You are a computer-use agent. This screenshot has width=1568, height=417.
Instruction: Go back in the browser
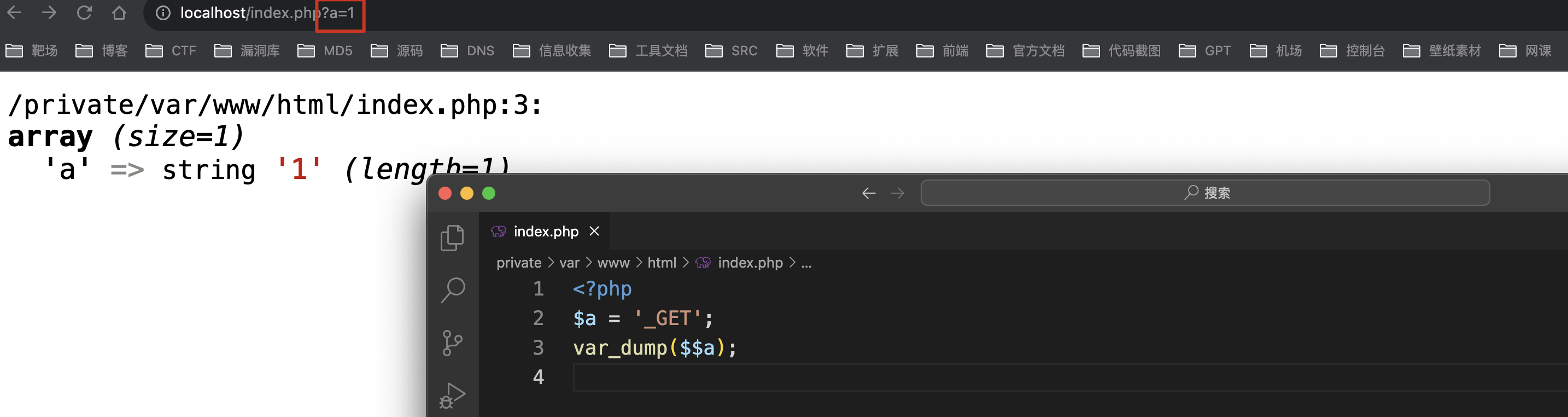(x=15, y=13)
